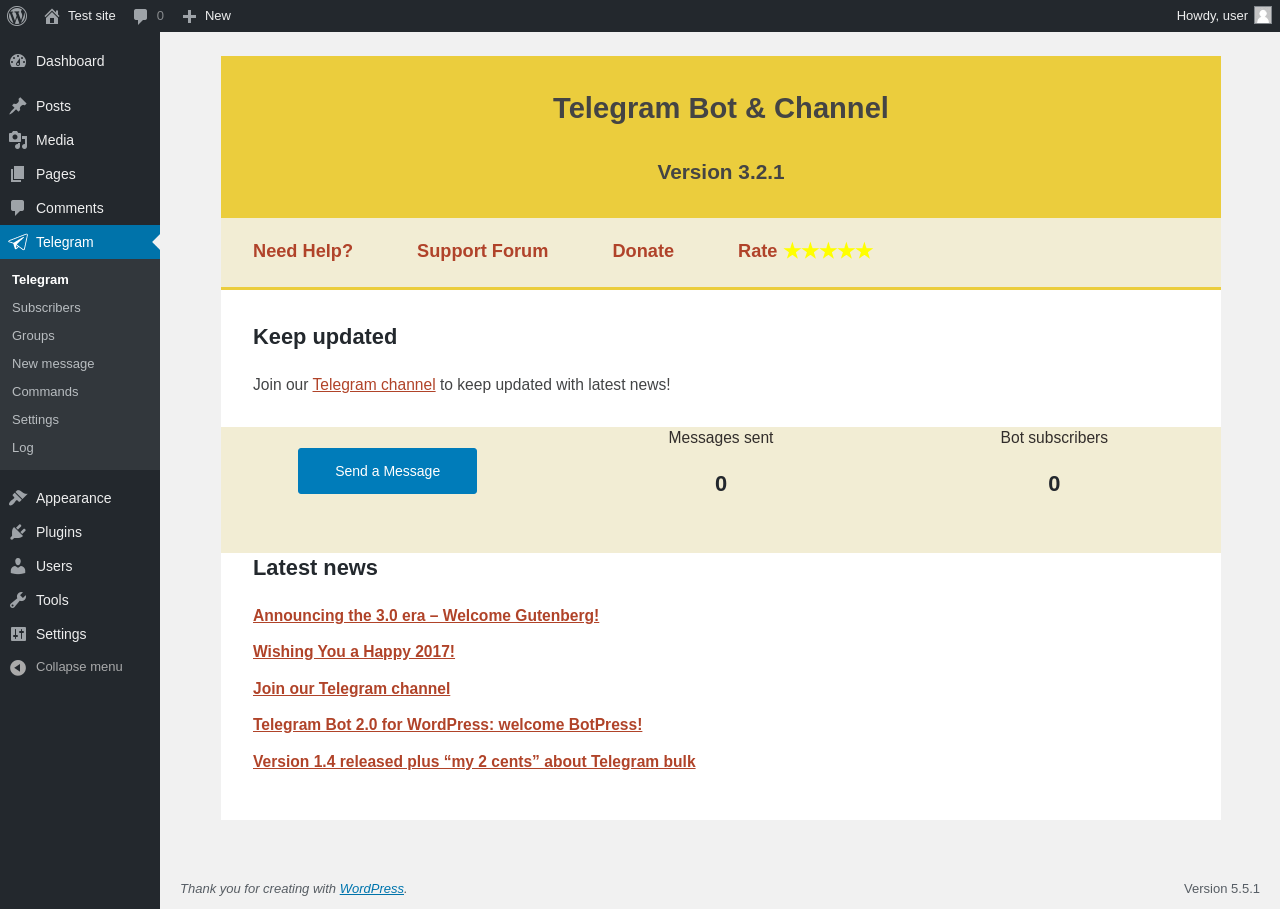This screenshot has width=1280, height=909.
Task: Open Groups submenu item
Action: coord(33,336)
